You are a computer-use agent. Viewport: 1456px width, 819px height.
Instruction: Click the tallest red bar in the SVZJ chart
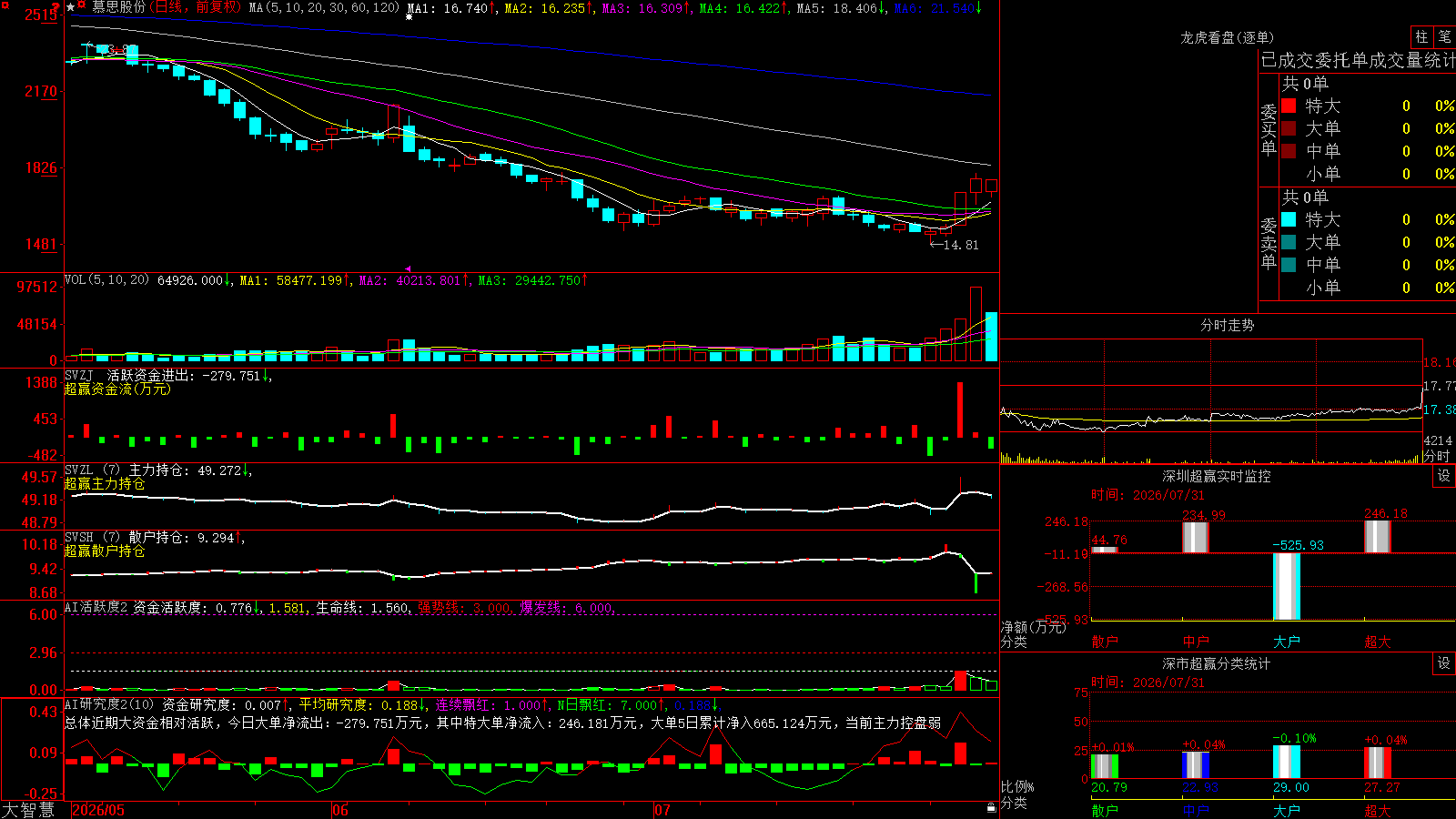click(960, 409)
